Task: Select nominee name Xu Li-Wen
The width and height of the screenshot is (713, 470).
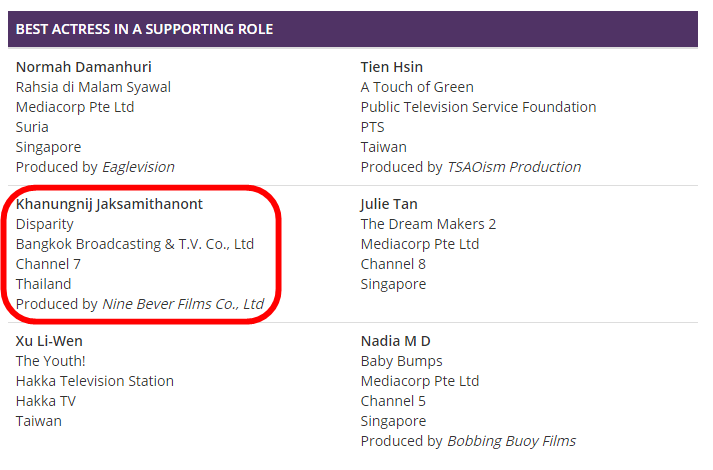Action: (49, 341)
